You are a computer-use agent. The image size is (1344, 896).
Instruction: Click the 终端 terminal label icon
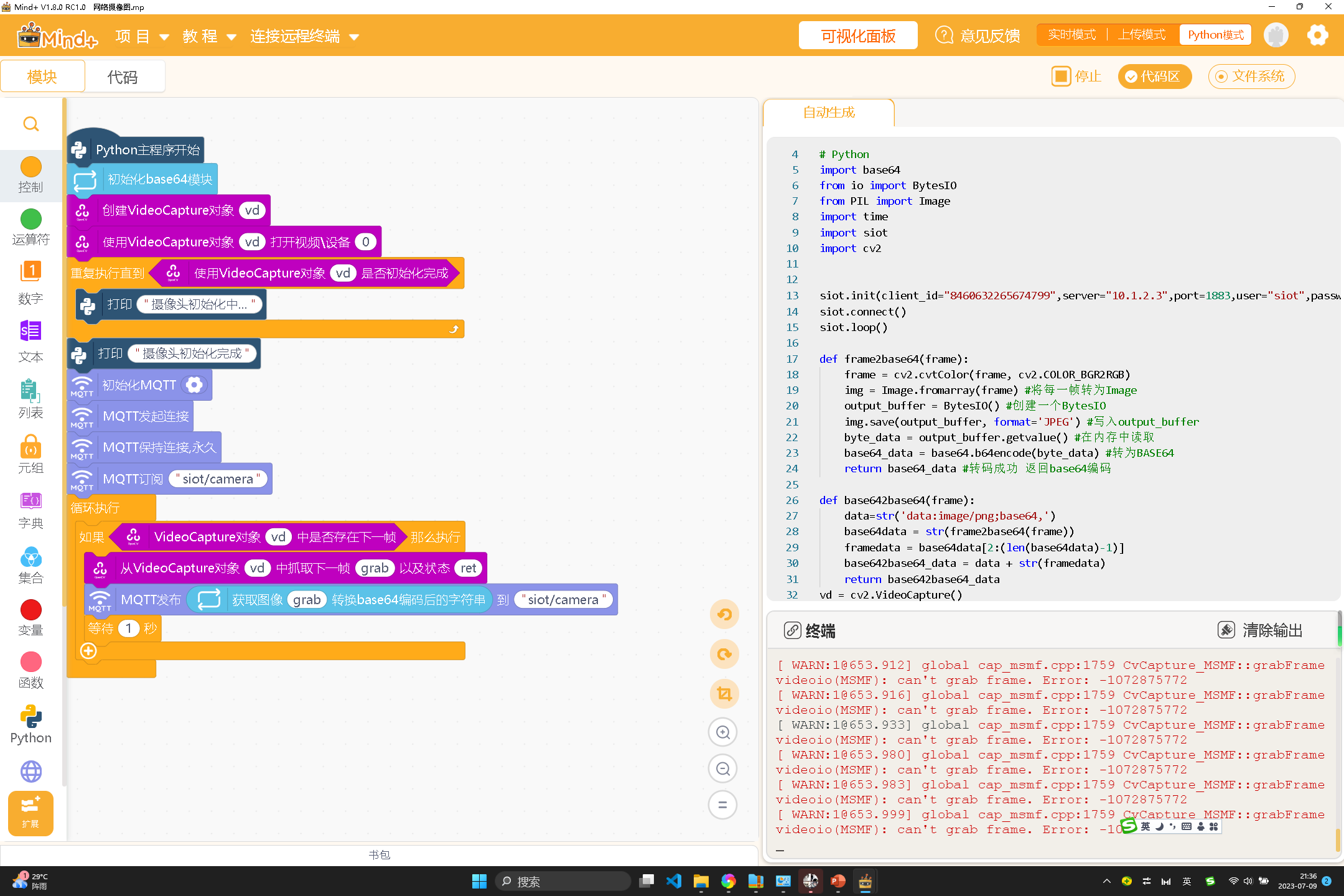pyautogui.click(x=792, y=630)
